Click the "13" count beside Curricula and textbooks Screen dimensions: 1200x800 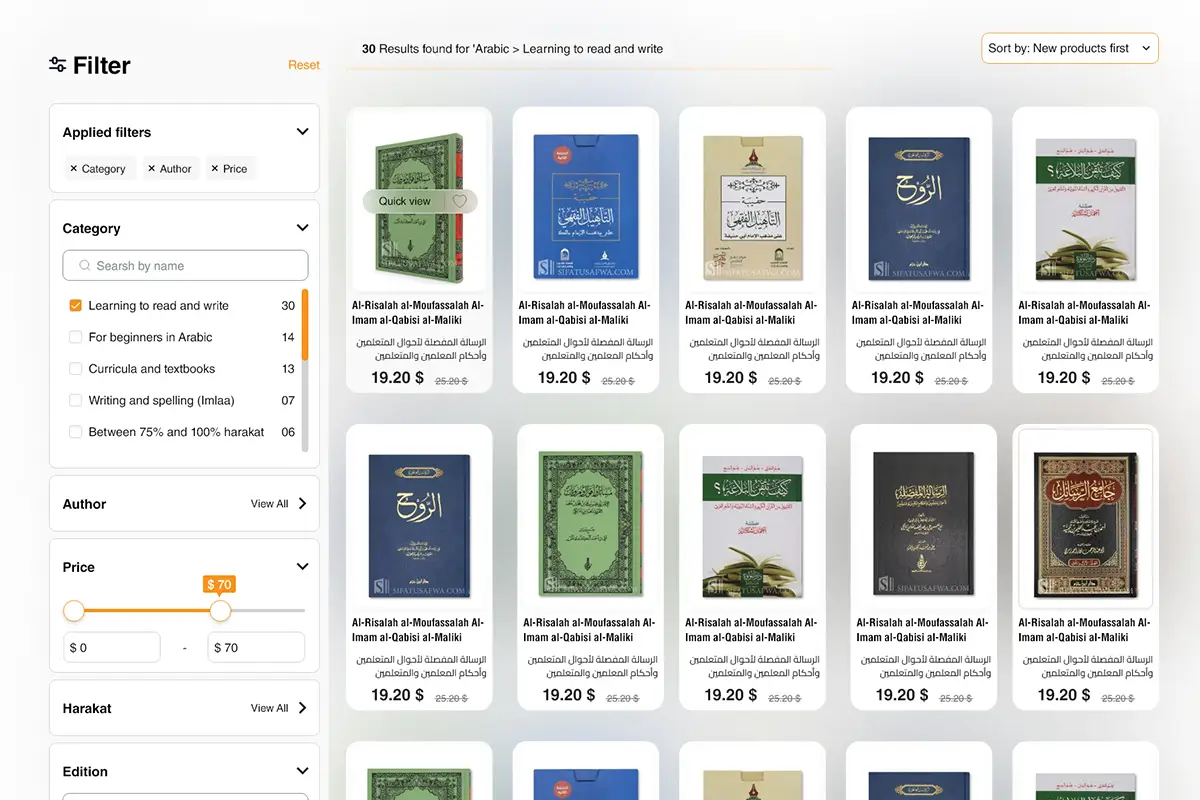[x=288, y=369]
